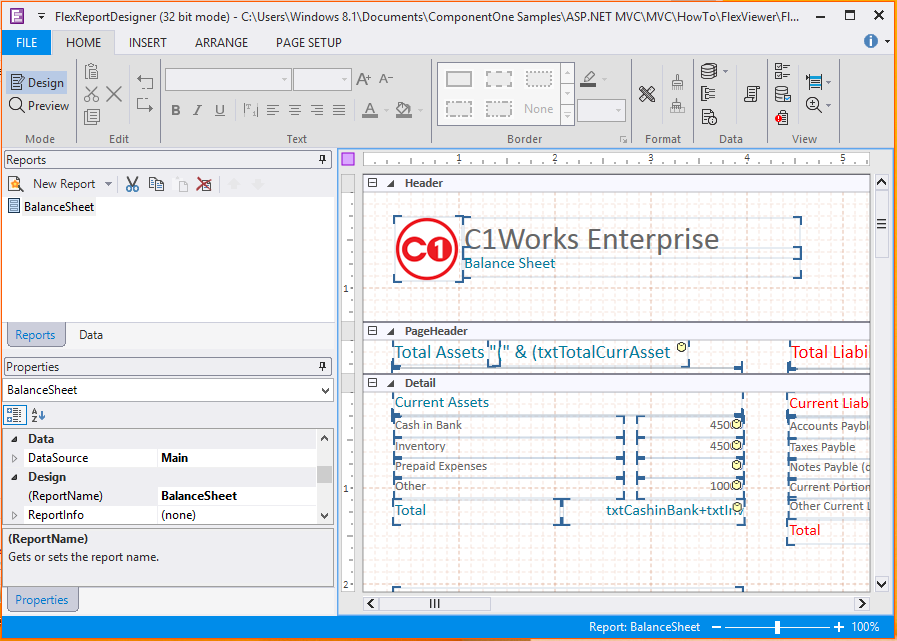Open the font size combo box
The image size is (897, 641).
pyautogui.click(x=322, y=80)
